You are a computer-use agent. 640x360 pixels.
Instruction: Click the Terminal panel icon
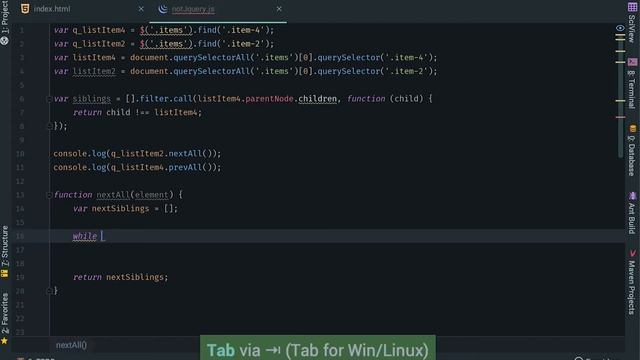coord(632,62)
